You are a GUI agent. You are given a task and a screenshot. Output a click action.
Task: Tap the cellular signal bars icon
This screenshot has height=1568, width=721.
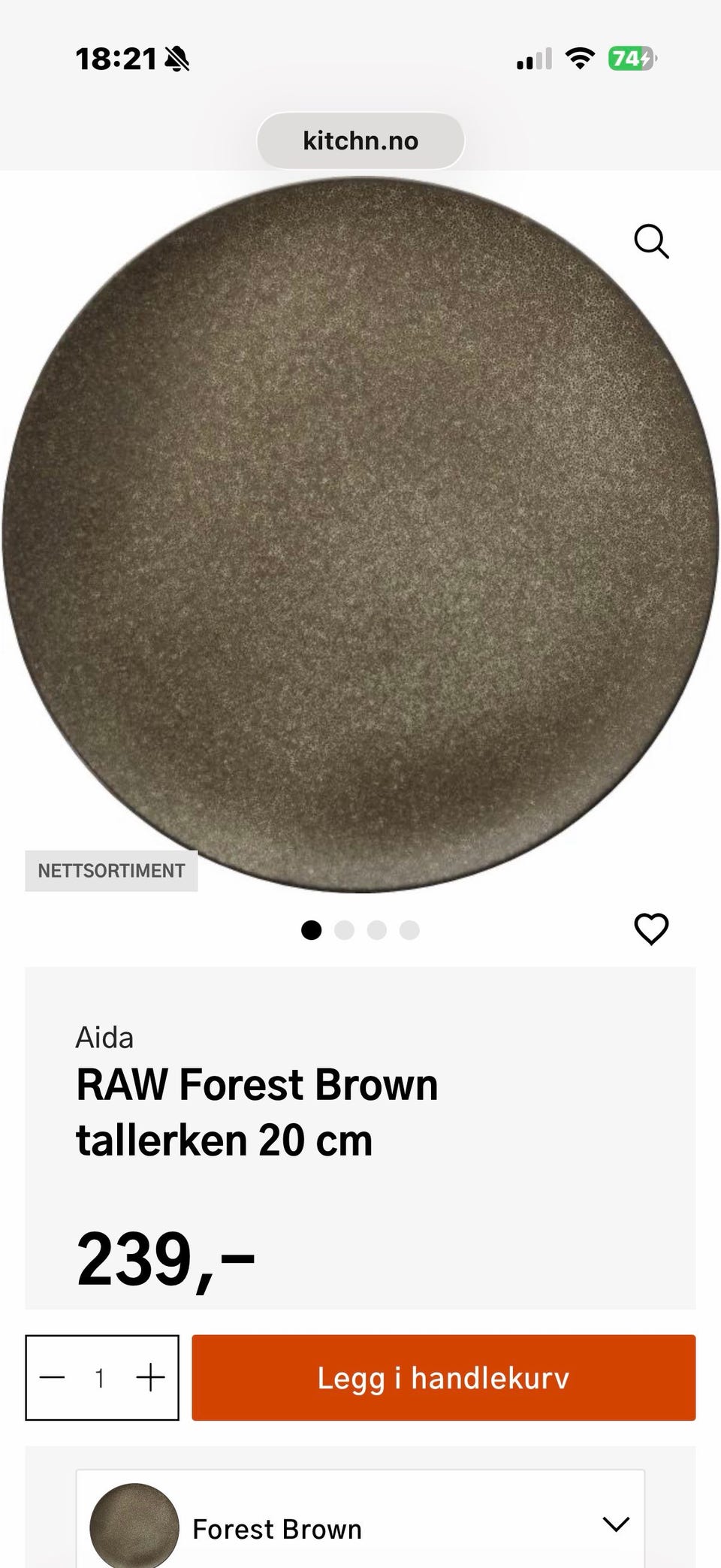coord(534,59)
